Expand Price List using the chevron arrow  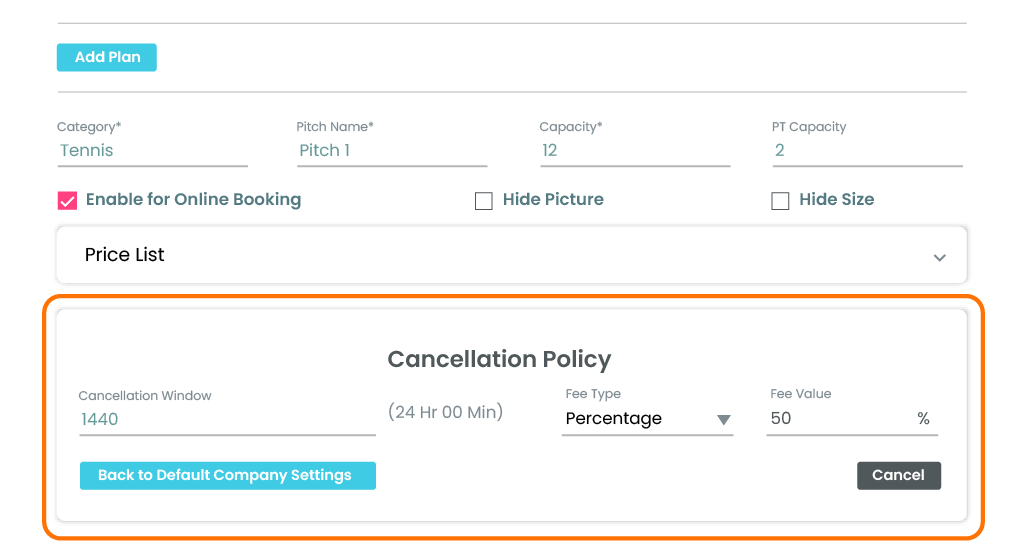[939, 257]
